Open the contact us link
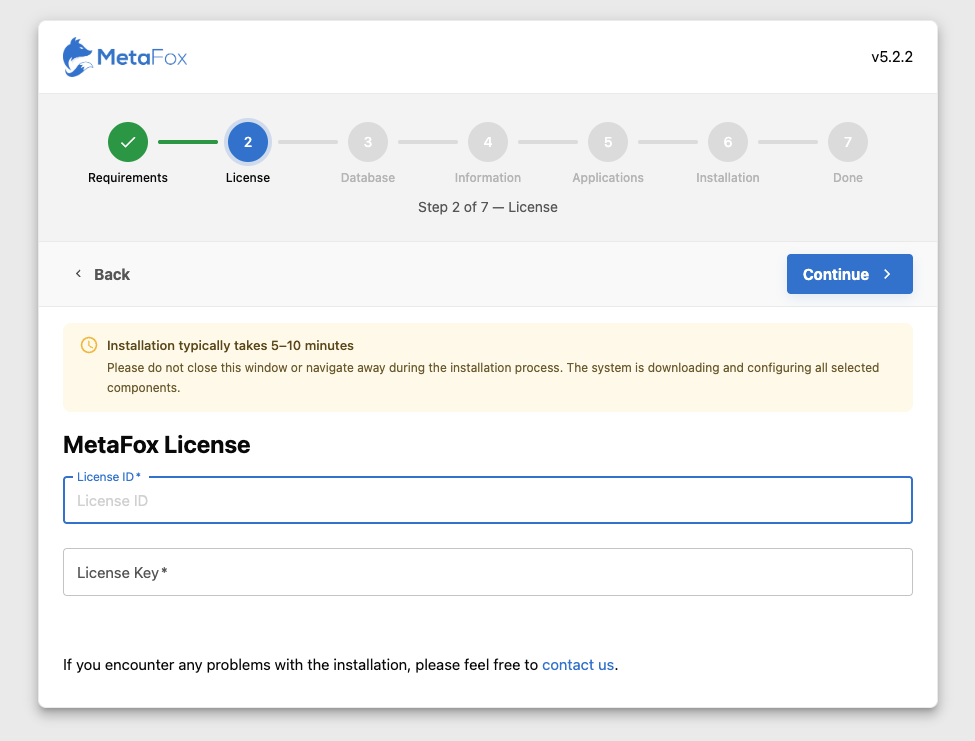Viewport: 975px width, 741px height. (x=578, y=664)
